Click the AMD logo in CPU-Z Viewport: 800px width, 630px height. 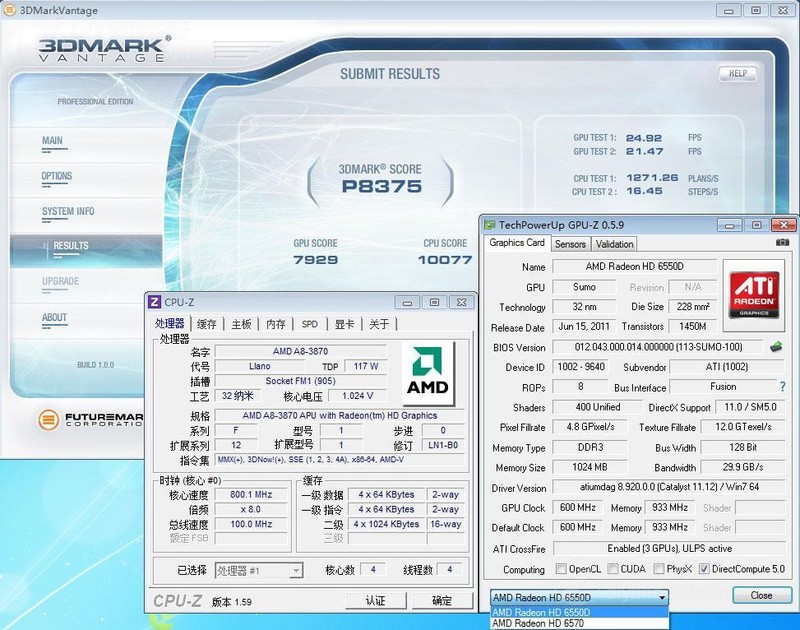(428, 373)
